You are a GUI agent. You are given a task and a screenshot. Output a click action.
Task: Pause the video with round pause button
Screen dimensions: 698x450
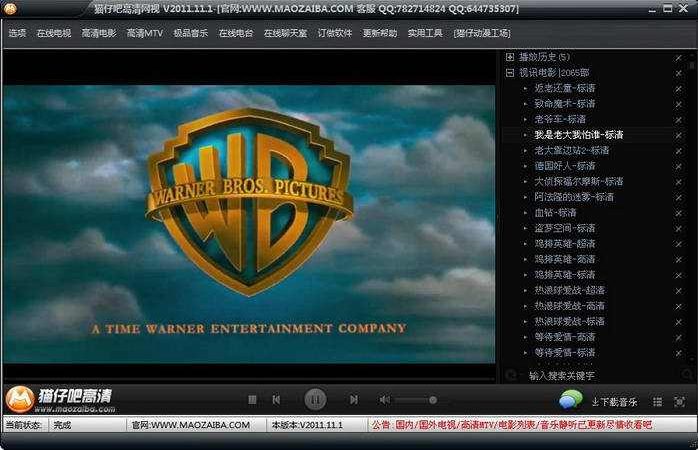tap(315, 399)
